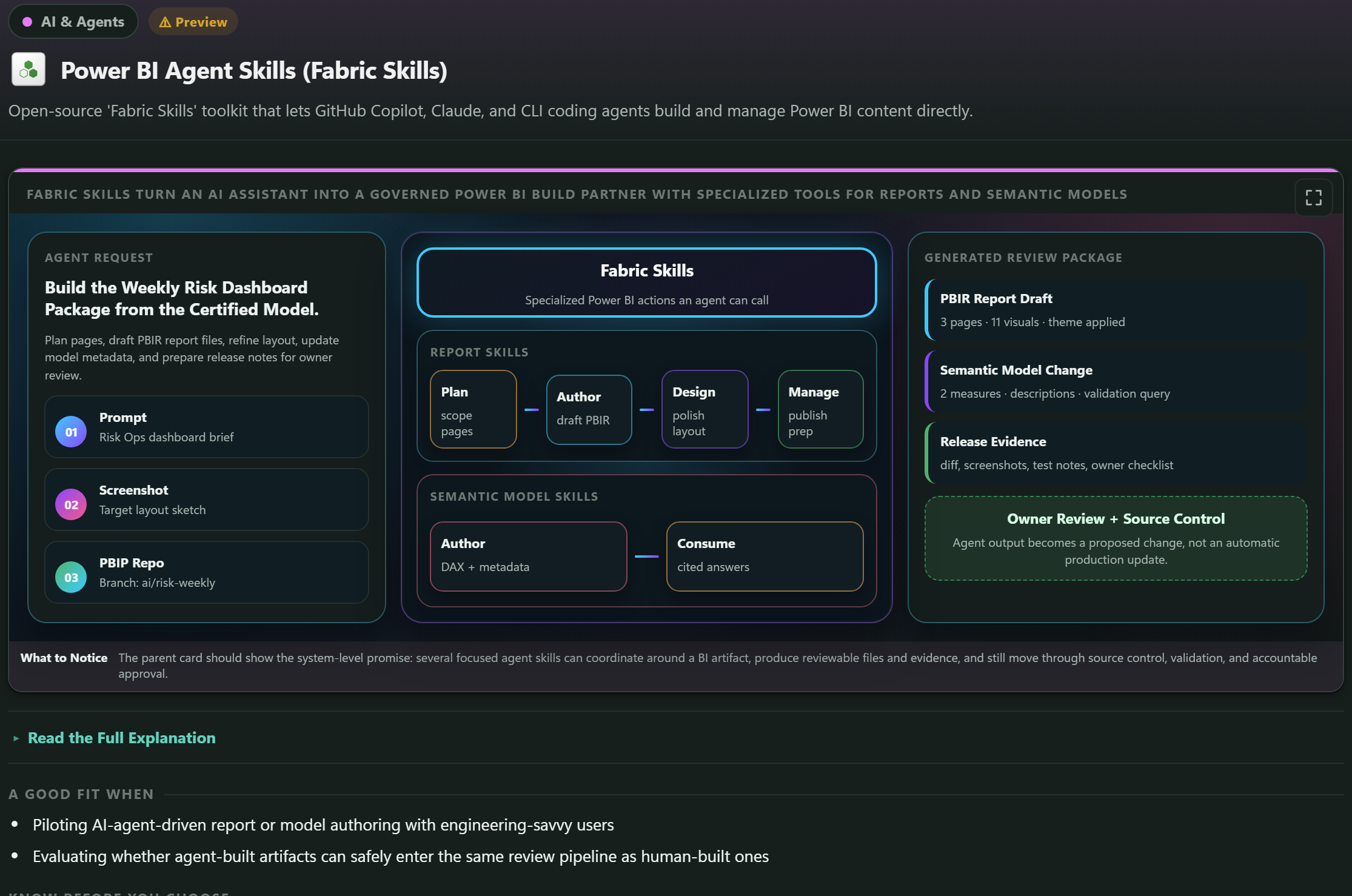Click the Author DAX + metadata card

point(528,556)
